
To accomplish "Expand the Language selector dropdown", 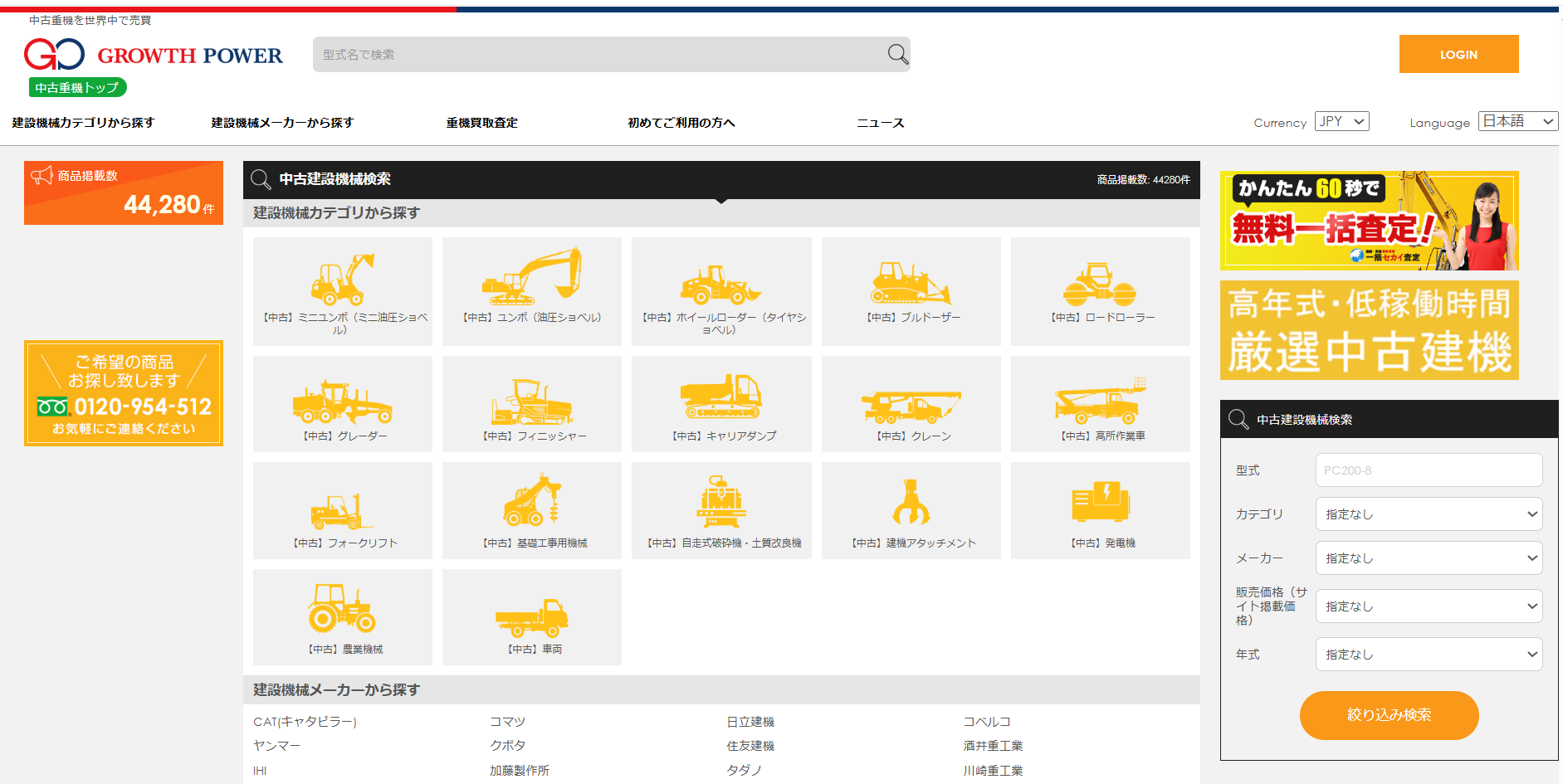I will pos(1517,122).
